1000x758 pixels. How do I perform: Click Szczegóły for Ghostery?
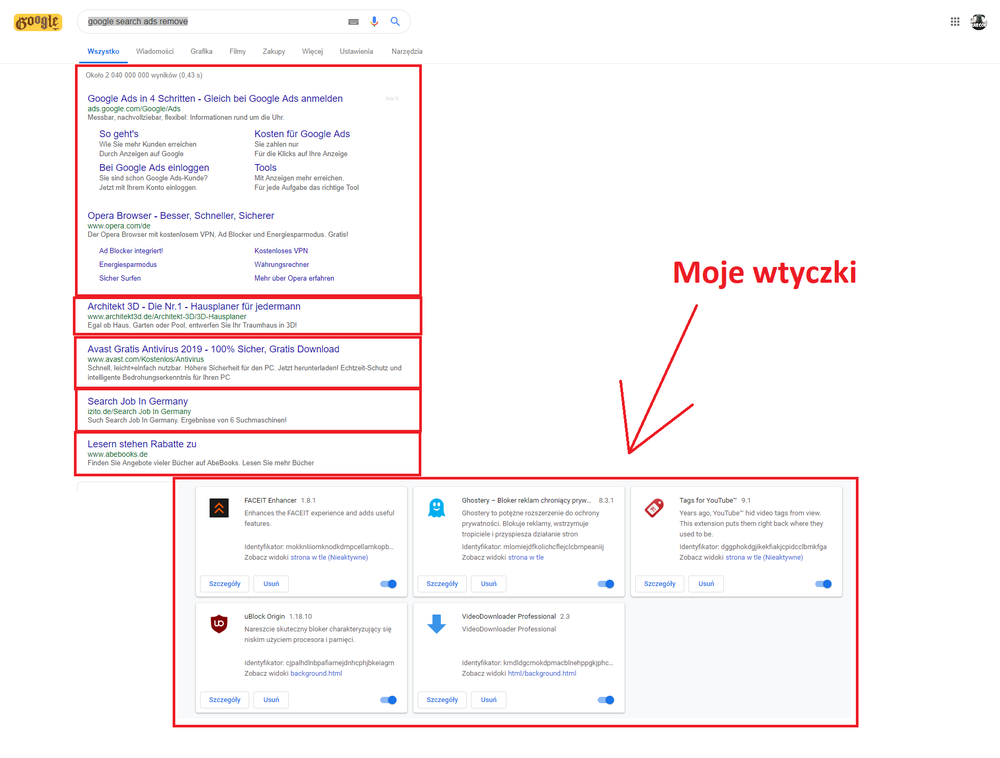(442, 584)
